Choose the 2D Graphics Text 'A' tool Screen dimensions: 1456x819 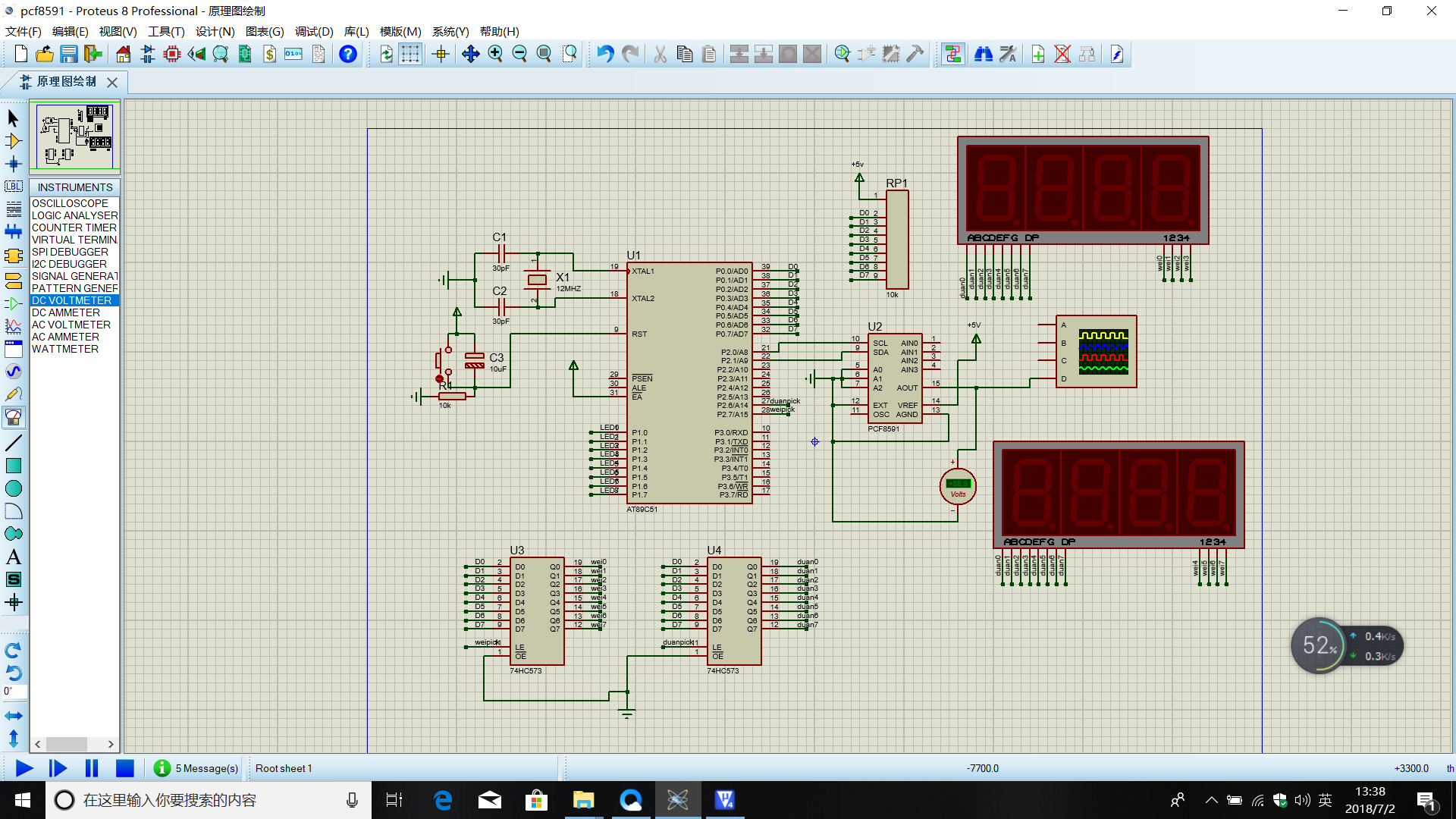tap(13, 556)
